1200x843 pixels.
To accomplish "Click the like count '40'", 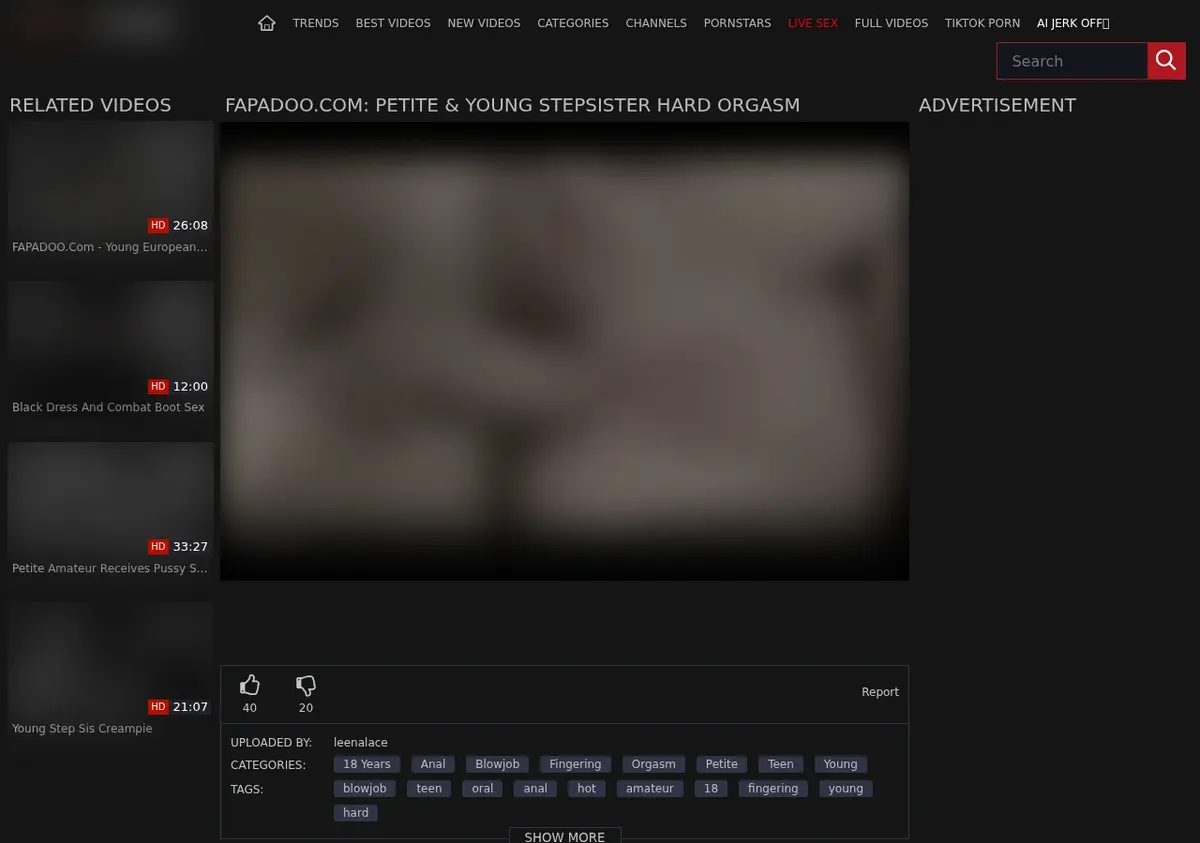I will [250, 708].
